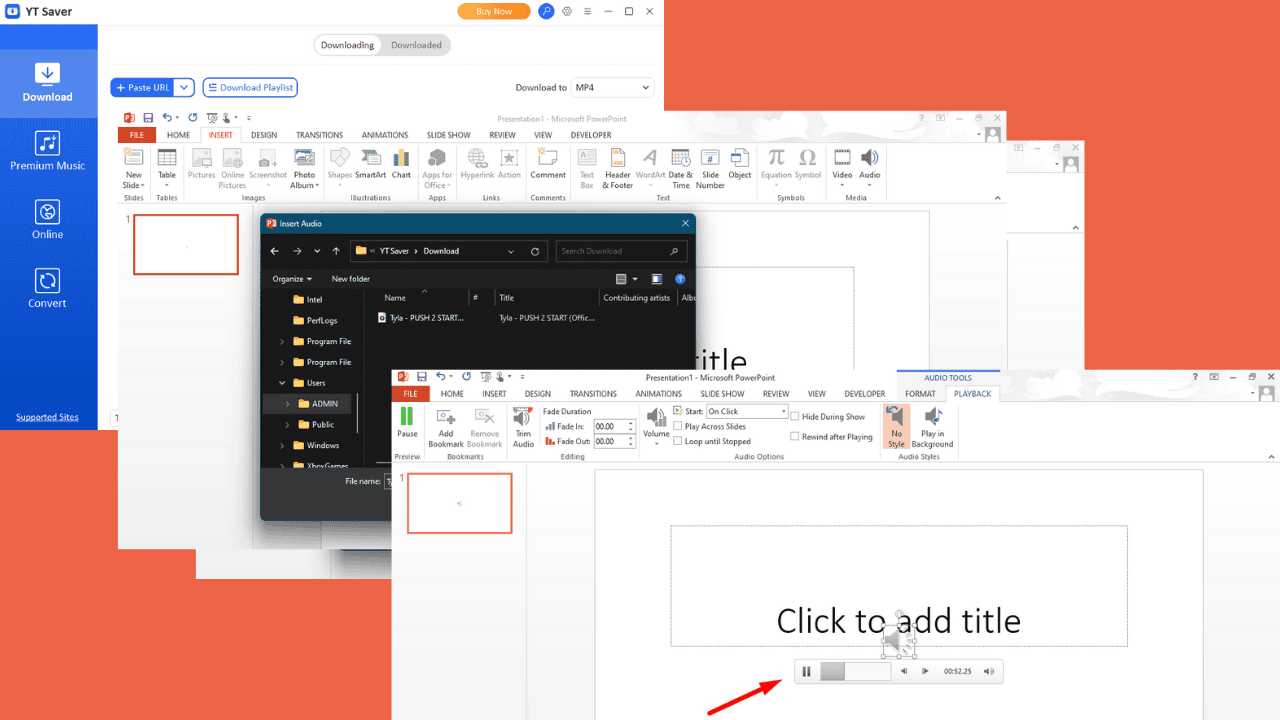Screen dimensions: 1280x720
Task: Click the Buy Now button
Action: point(494,11)
